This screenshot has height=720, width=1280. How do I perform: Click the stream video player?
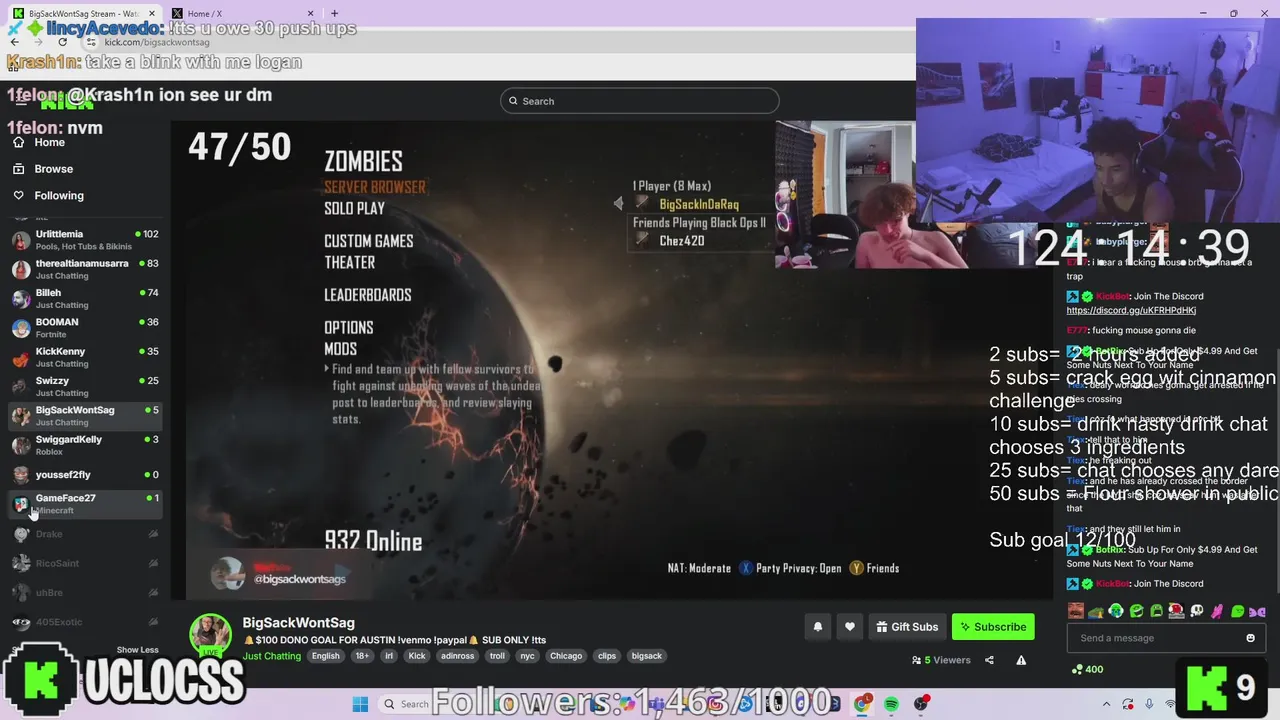[x=612, y=360]
